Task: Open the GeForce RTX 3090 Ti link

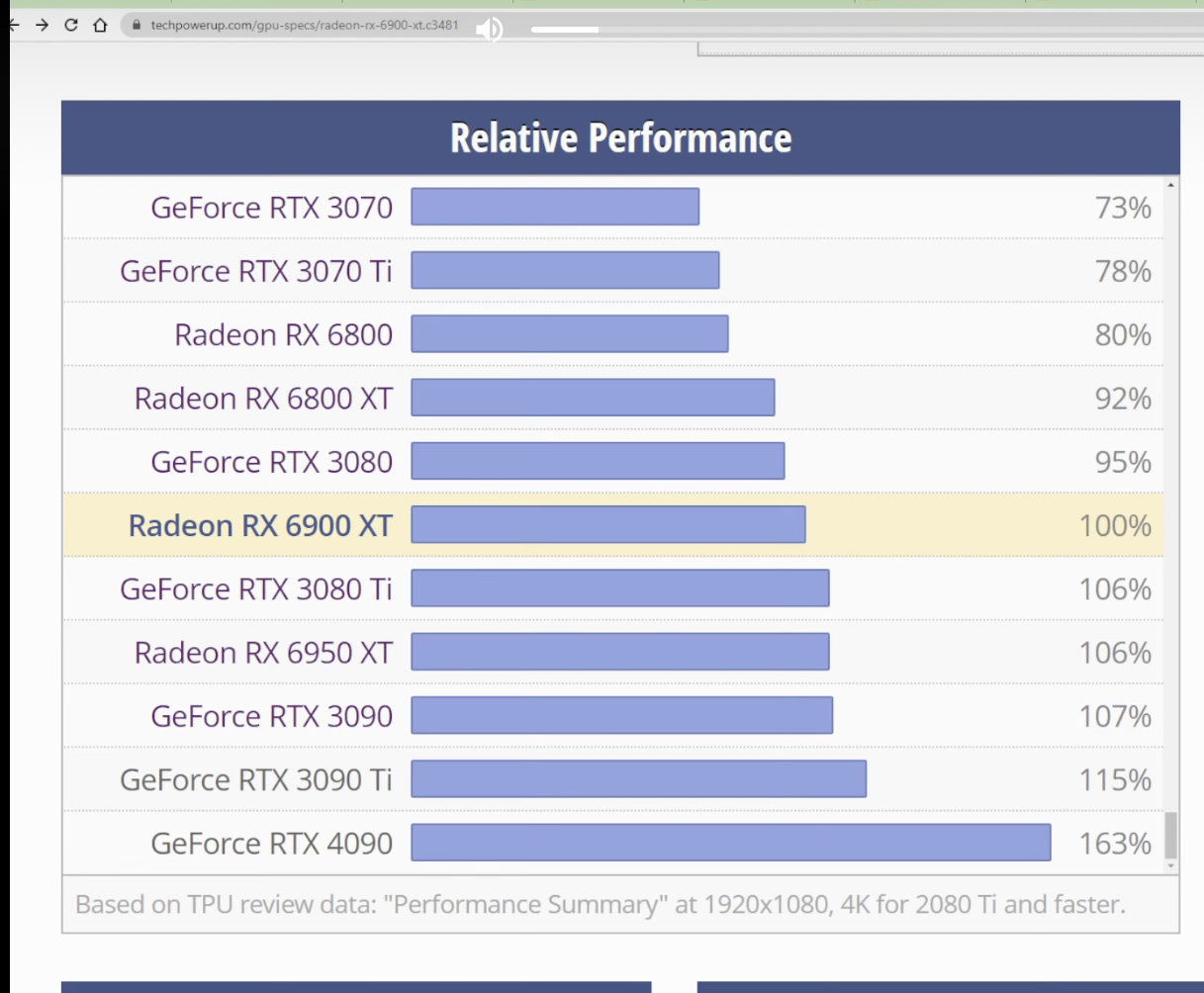Action: [x=256, y=779]
